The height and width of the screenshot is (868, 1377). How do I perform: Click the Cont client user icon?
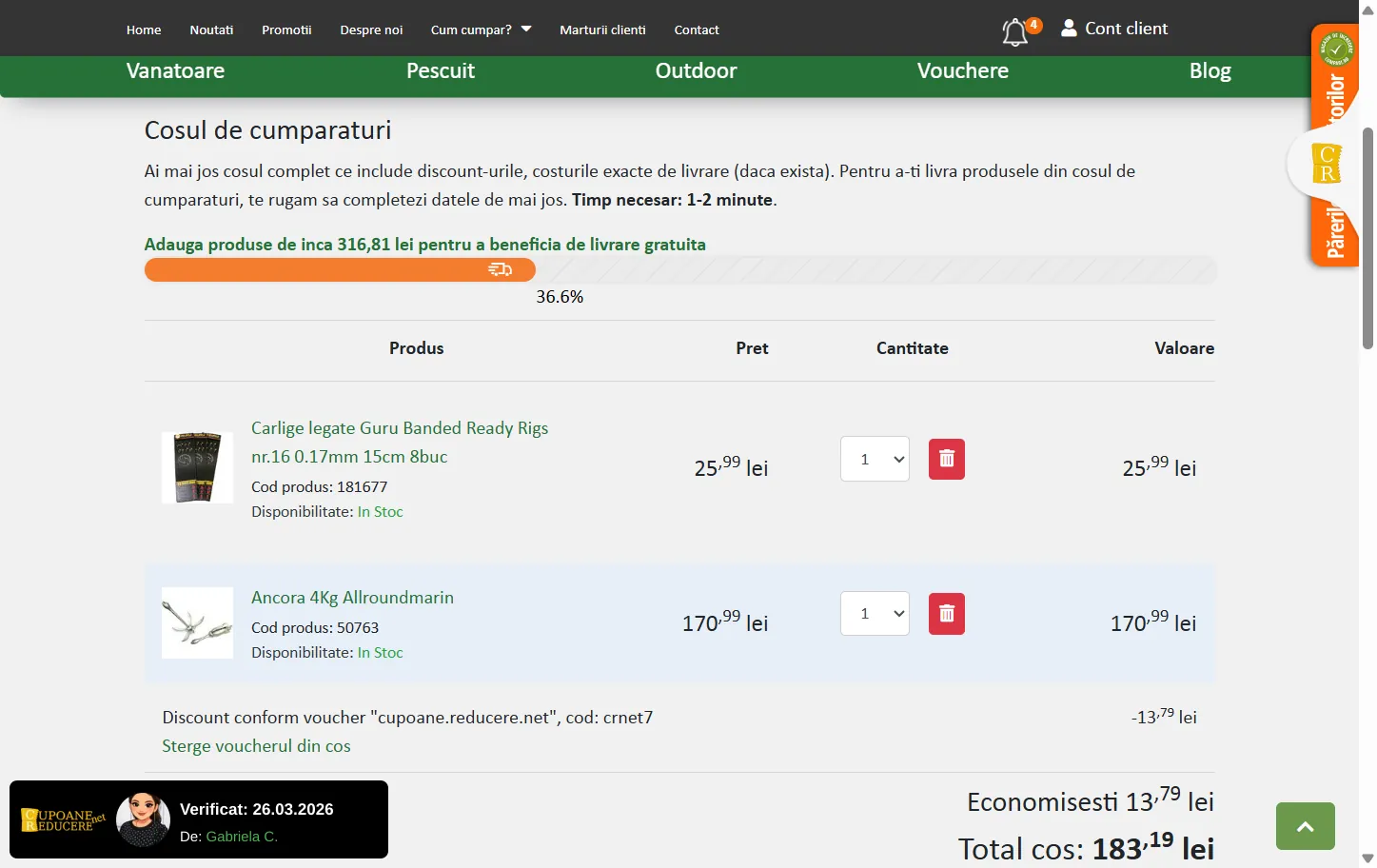click(1069, 29)
